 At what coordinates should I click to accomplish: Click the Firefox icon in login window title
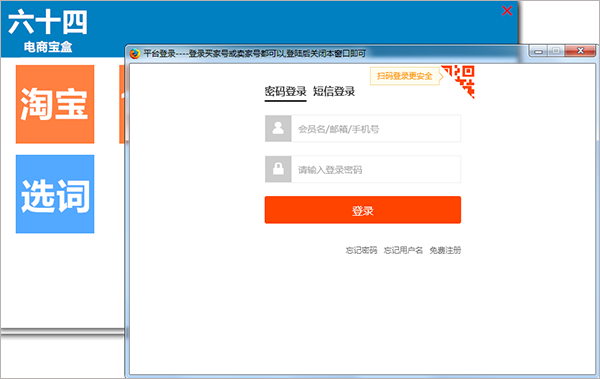(135, 54)
